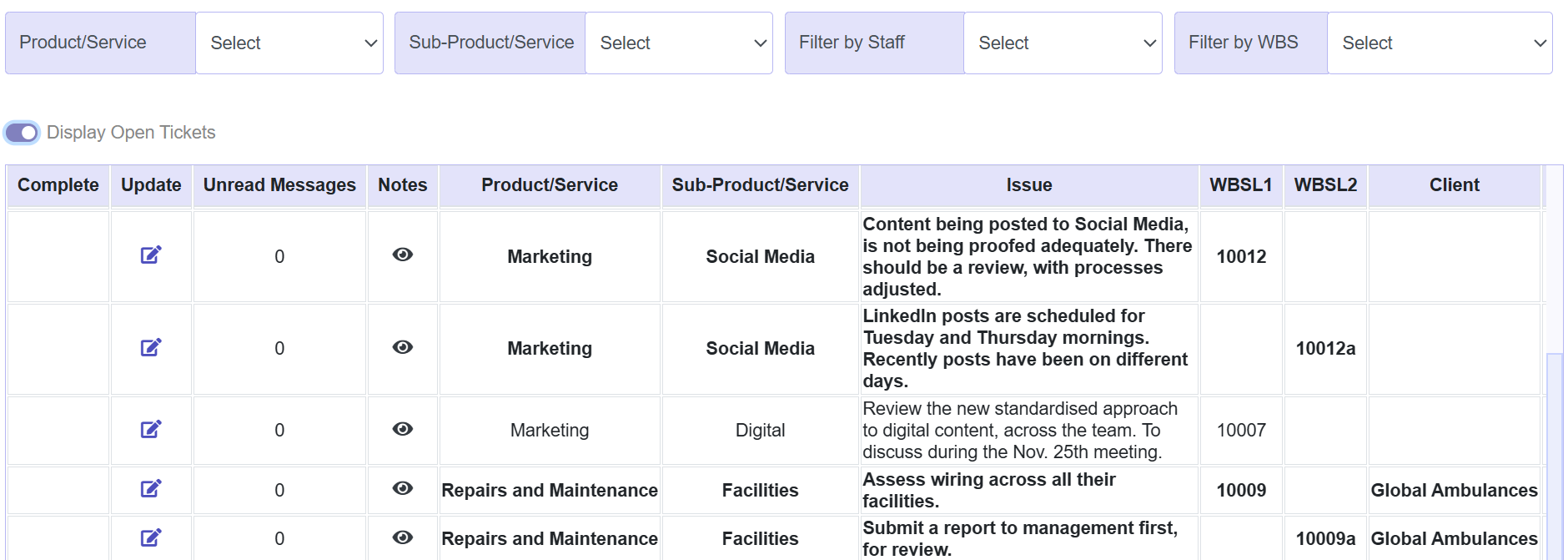Sort by the Issue column header

[x=1028, y=185]
